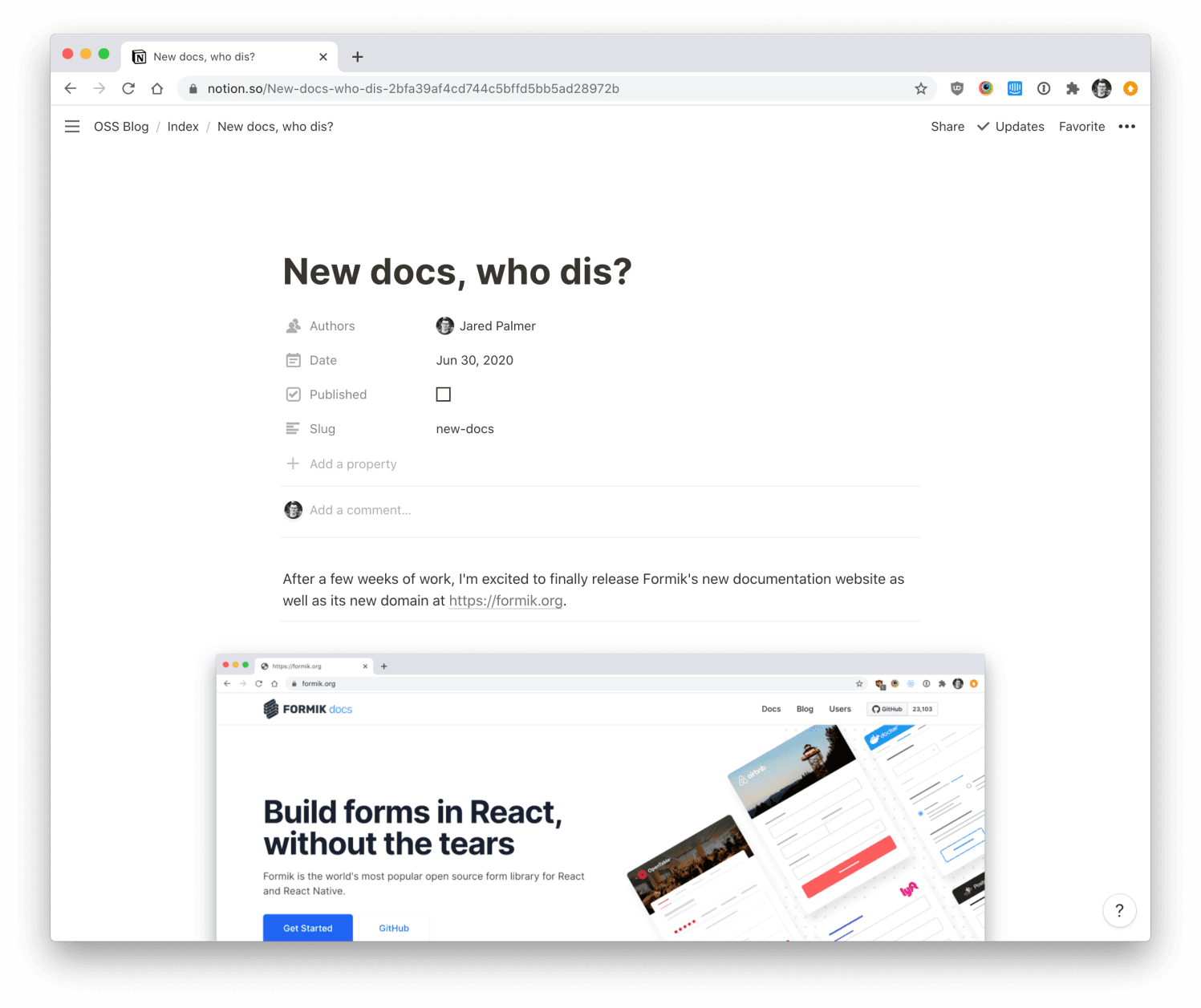Click the Date calendar icon
Viewport: 1201px width, 1008px height.
tap(294, 360)
